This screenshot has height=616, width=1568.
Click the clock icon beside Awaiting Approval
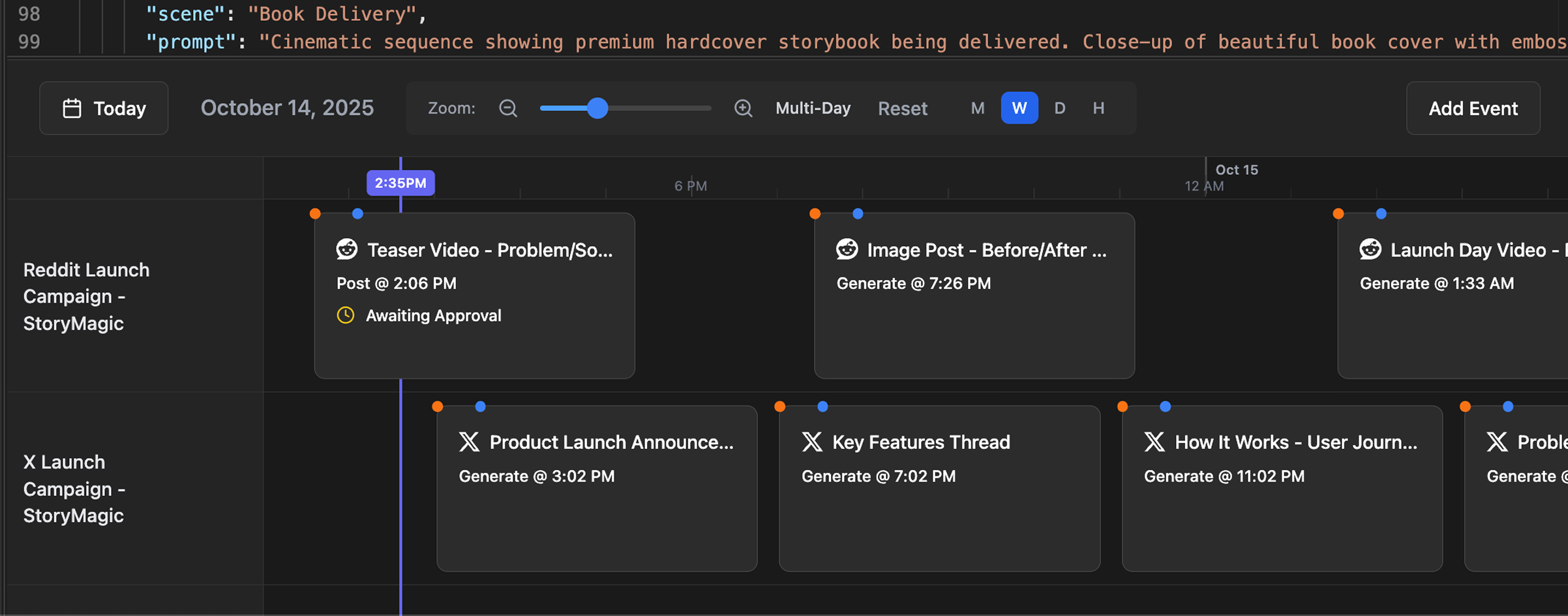(x=346, y=315)
